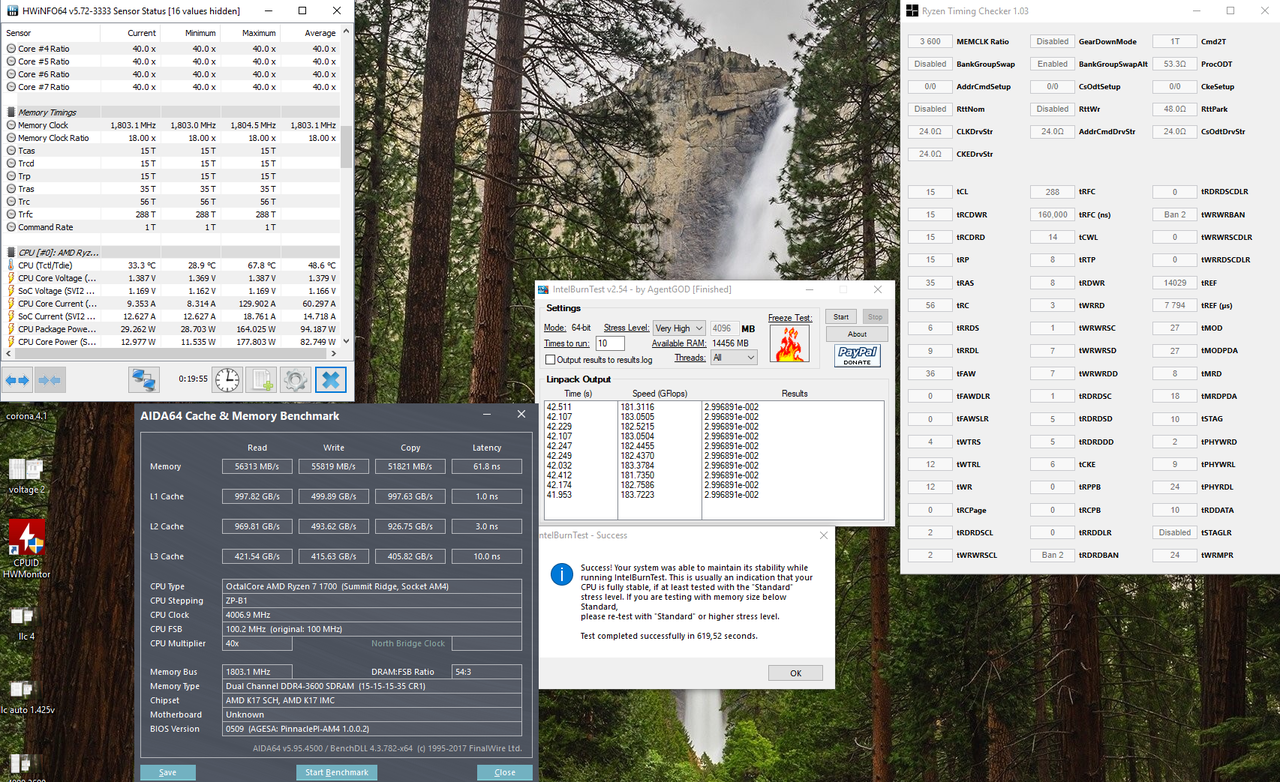The width and height of the screenshot is (1280, 782).
Task: Click the info icon in IntelBurnTest Success dialog
Action: (563, 573)
